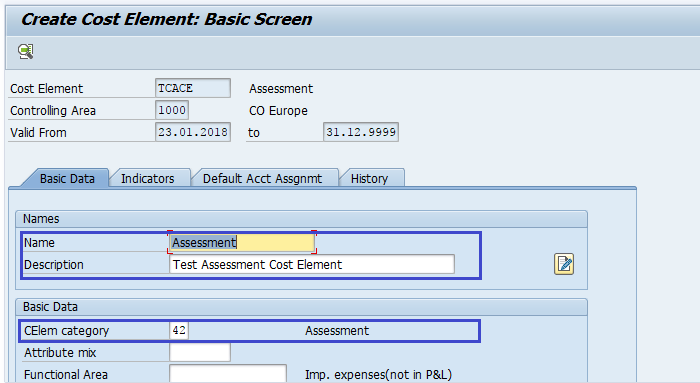Click the 'Create Cost Element: Basic Screen' title
Image resolution: width=700 pixels, height=383 pixels.
pyautogui.click(x=167, y=19)
